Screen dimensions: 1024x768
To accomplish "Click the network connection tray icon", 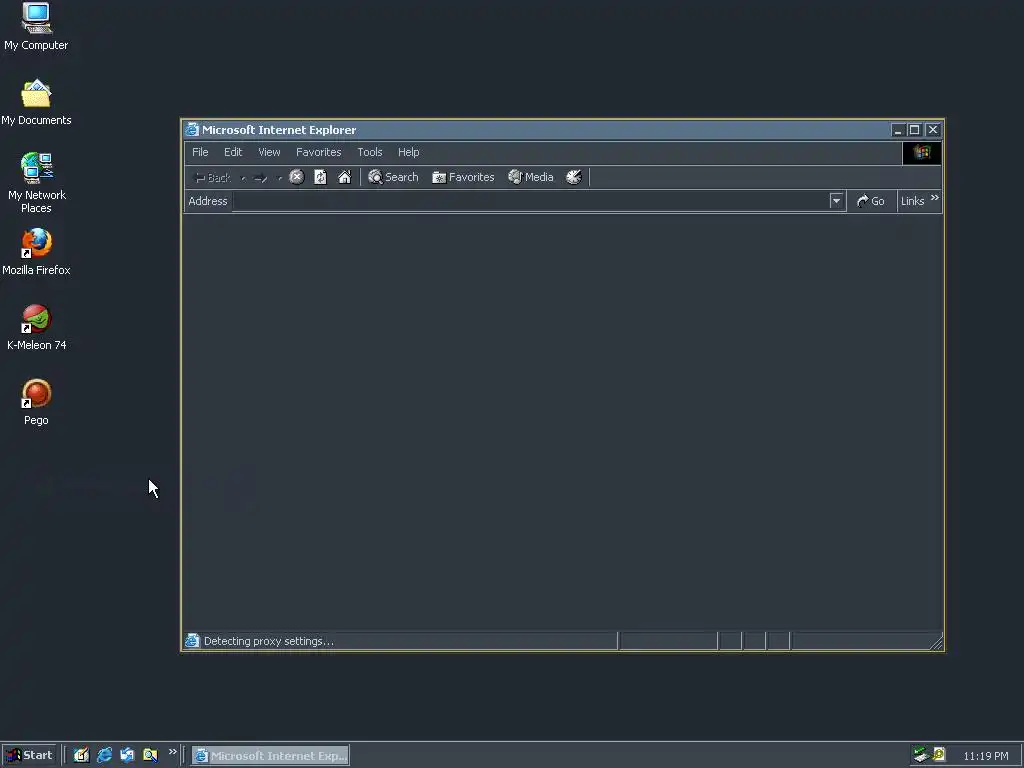I will point(921,755).
